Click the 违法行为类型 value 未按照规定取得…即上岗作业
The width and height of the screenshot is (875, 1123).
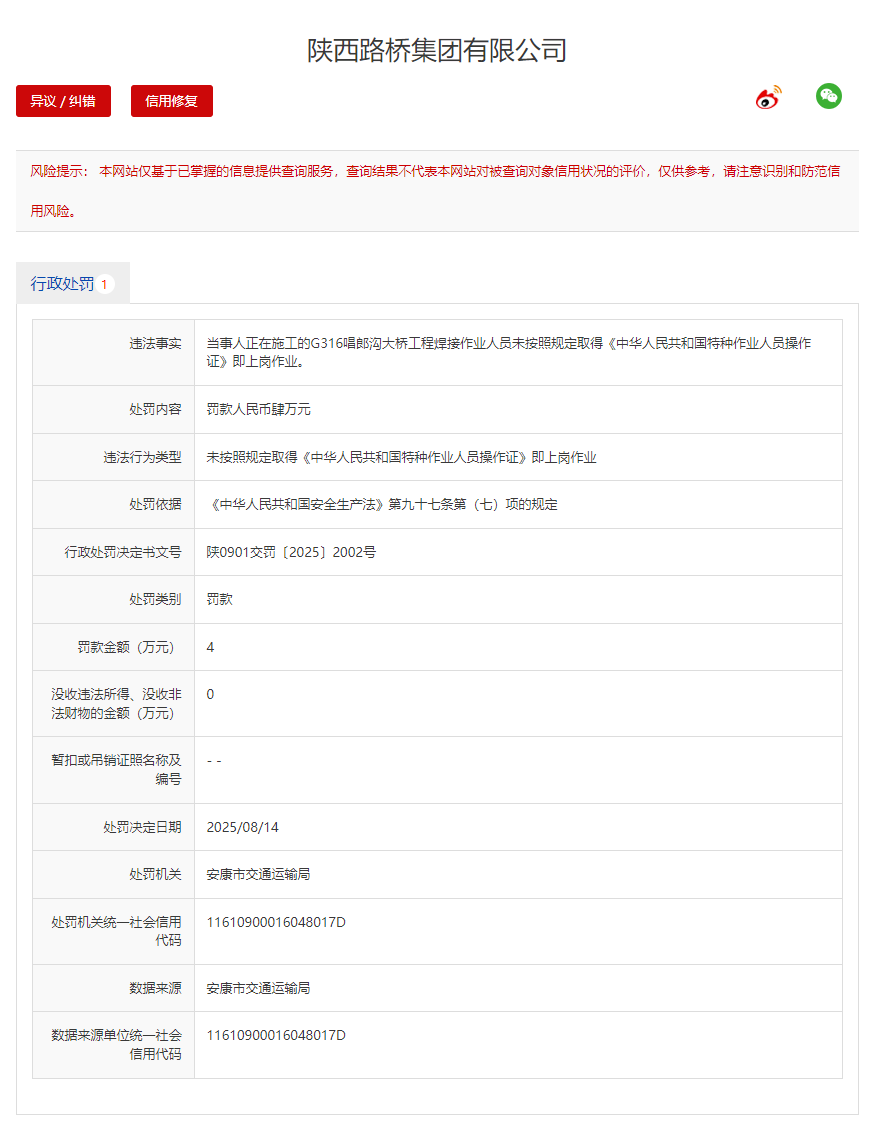(401, 457)
